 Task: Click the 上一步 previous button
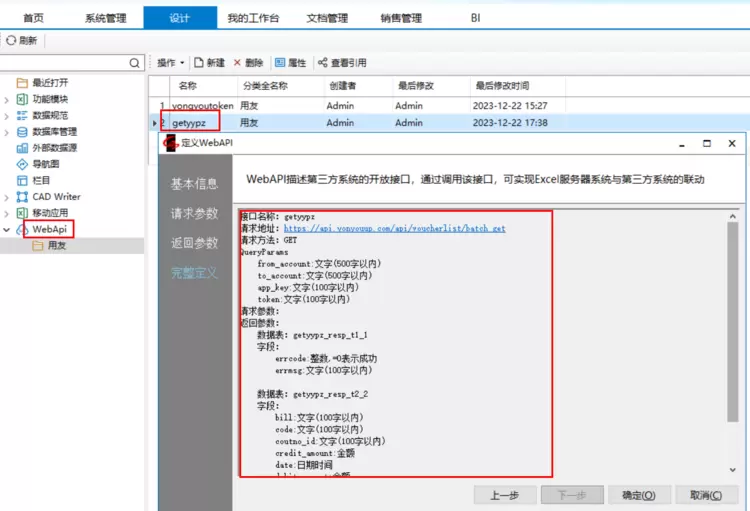coord(503,495)
